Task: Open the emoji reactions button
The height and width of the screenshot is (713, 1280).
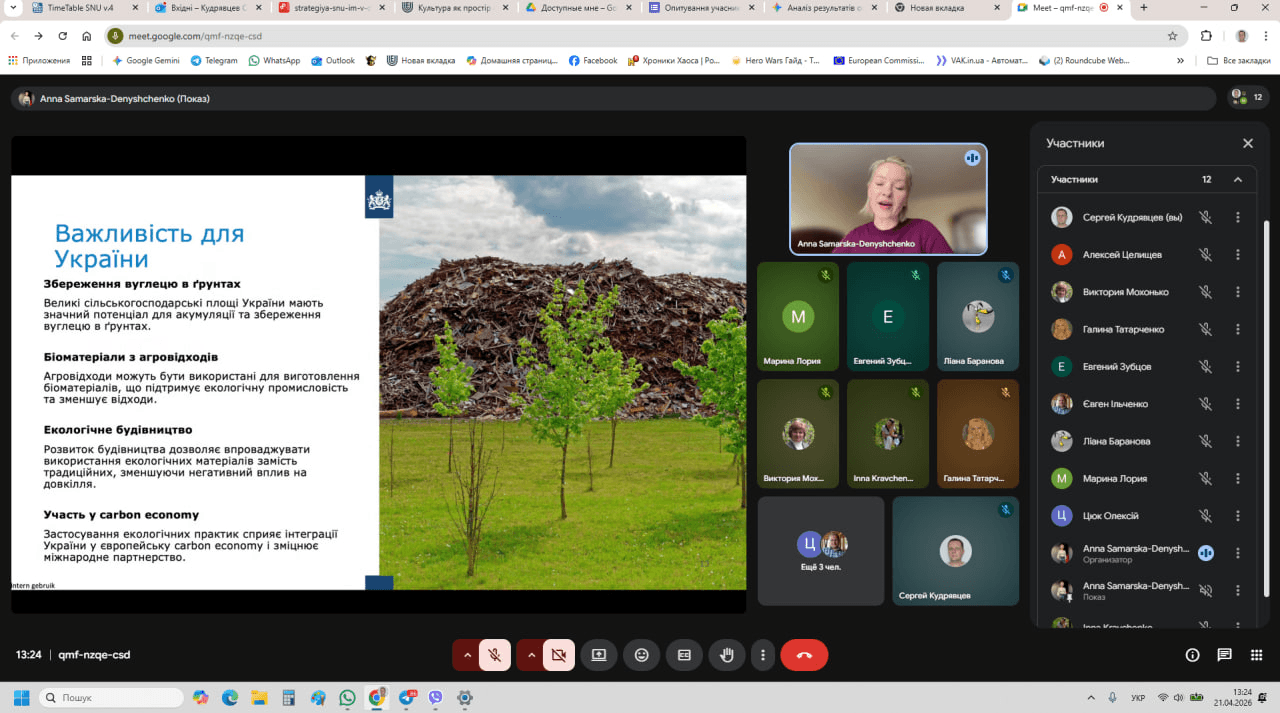Action: click(641, 655)
